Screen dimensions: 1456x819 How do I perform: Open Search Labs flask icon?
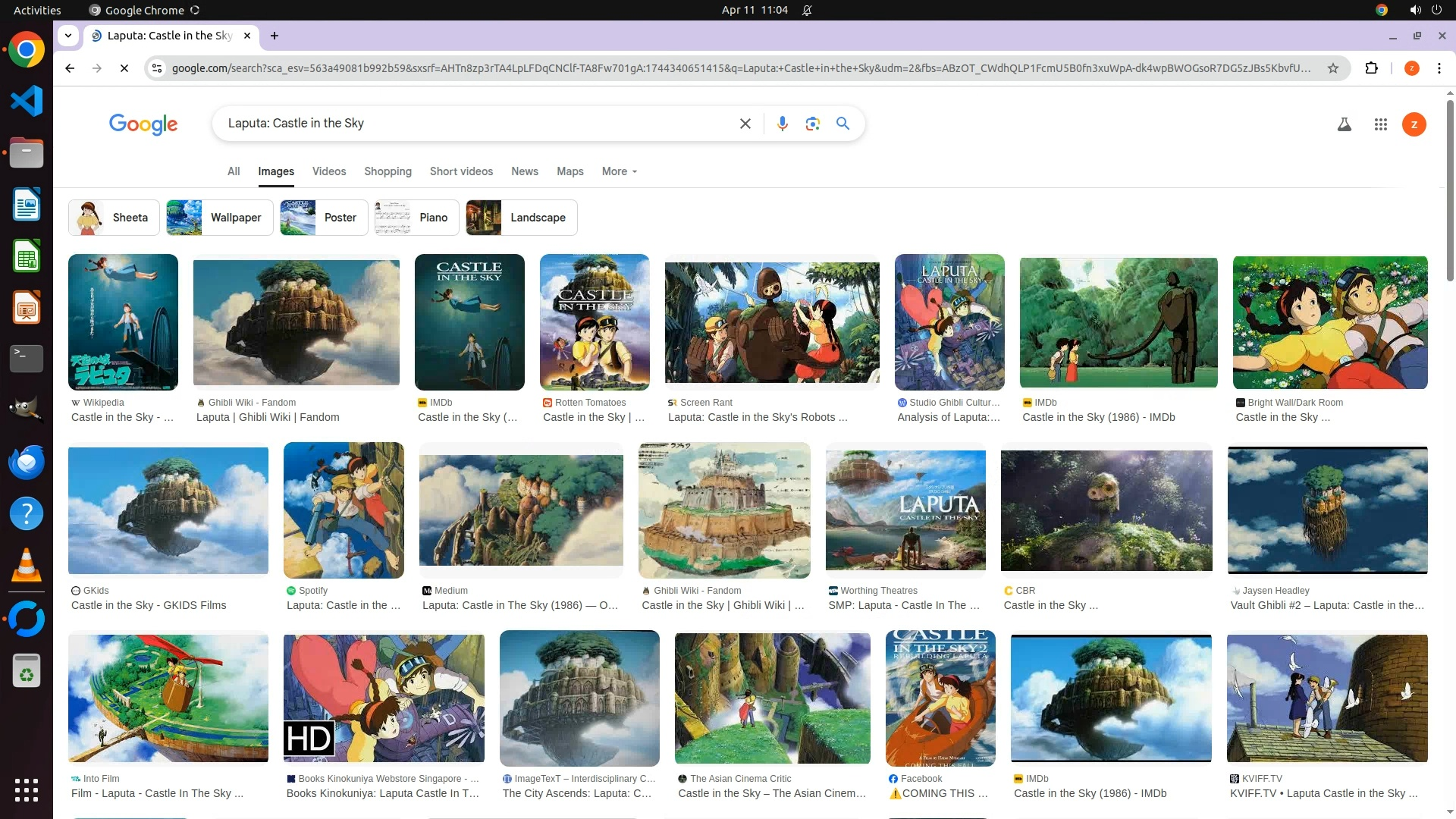[1344, 124]
